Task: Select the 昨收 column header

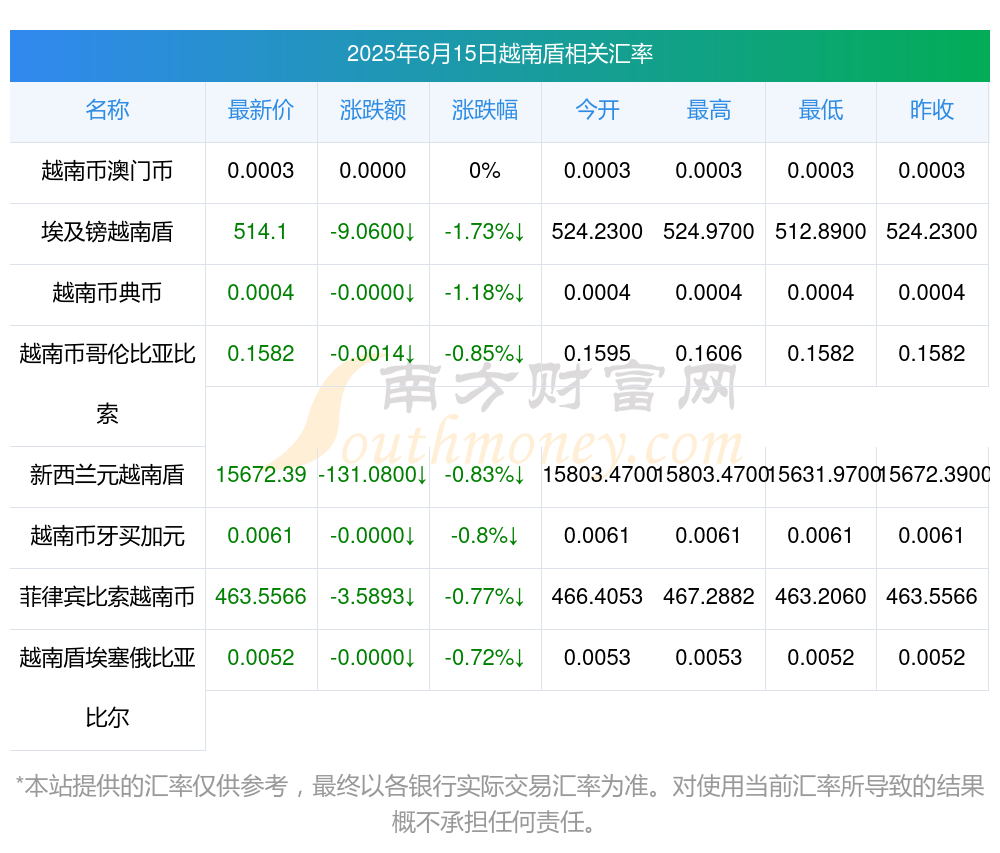Action: point(932,110)
